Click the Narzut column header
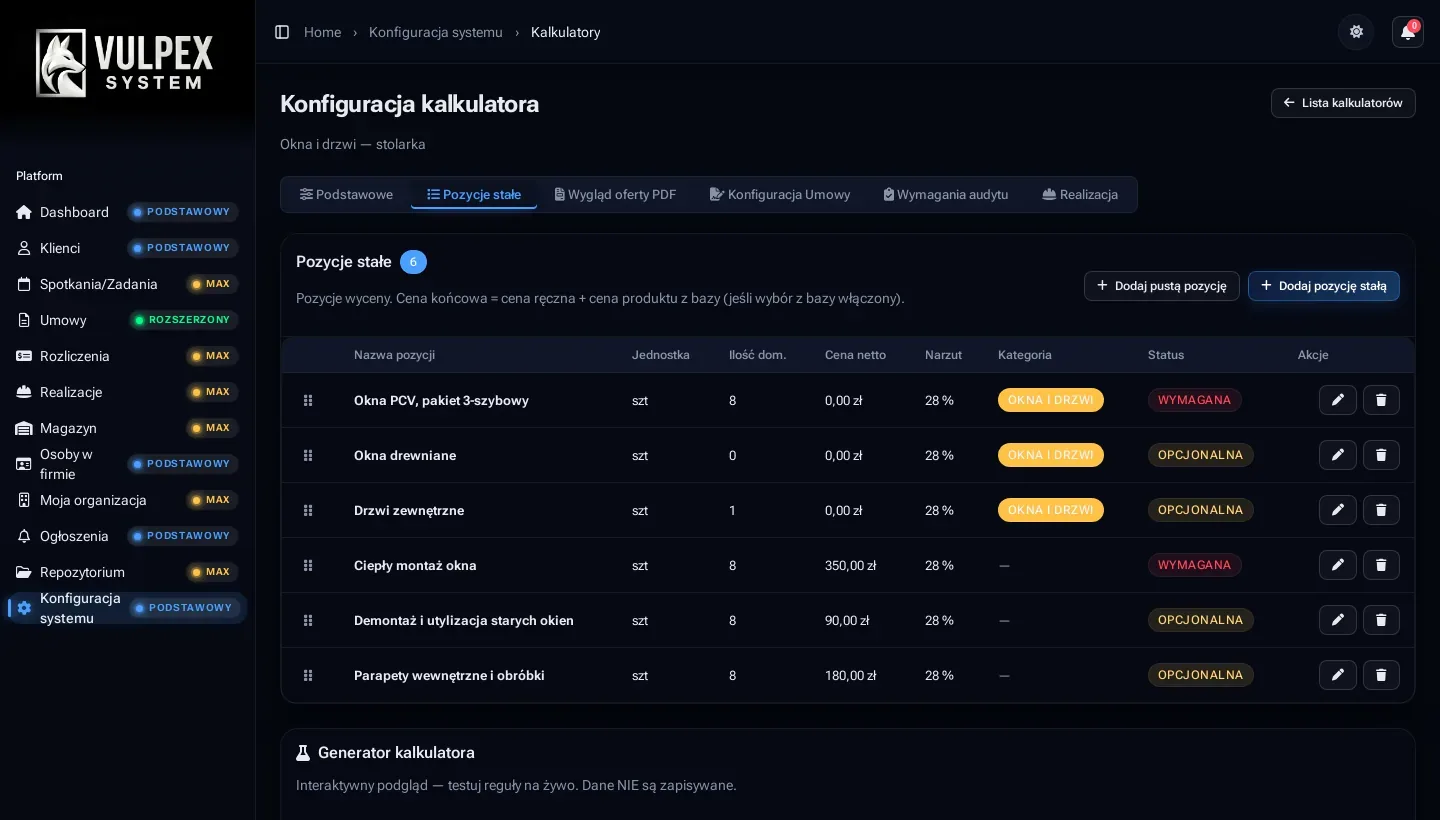 tap(943, 355)
